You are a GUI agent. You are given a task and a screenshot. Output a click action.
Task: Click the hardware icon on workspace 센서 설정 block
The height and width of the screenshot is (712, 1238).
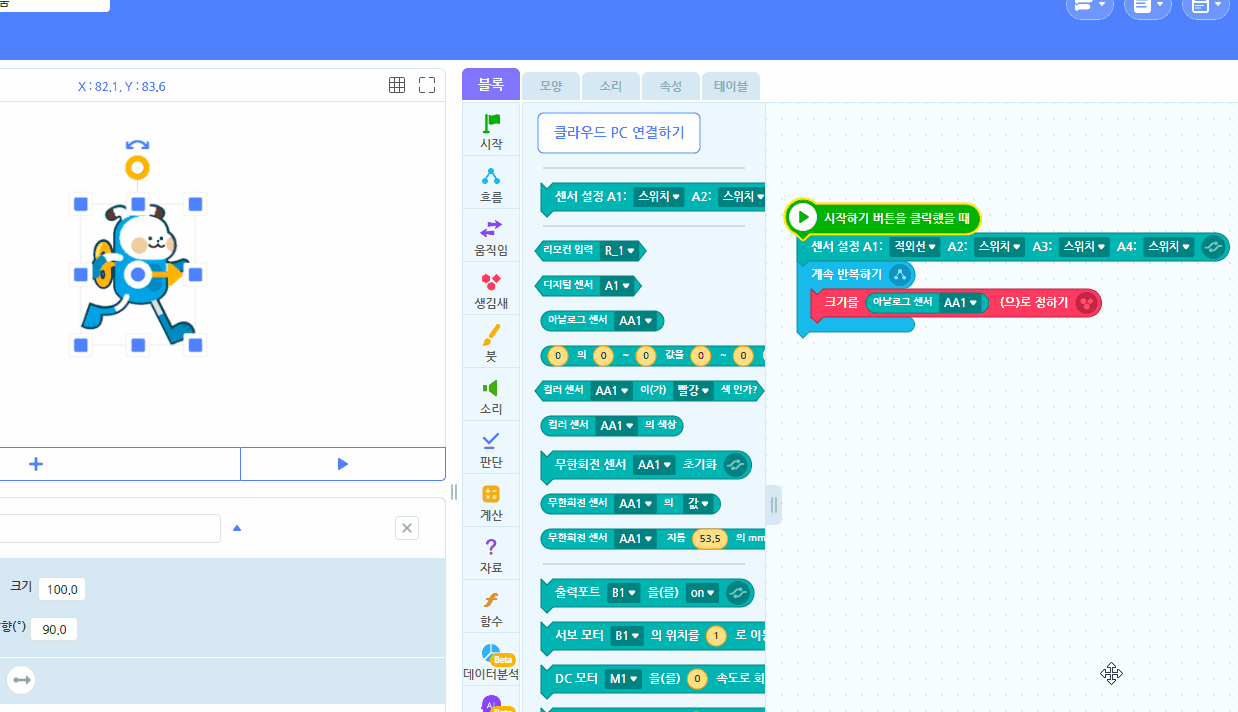[x=1215, y=246]
